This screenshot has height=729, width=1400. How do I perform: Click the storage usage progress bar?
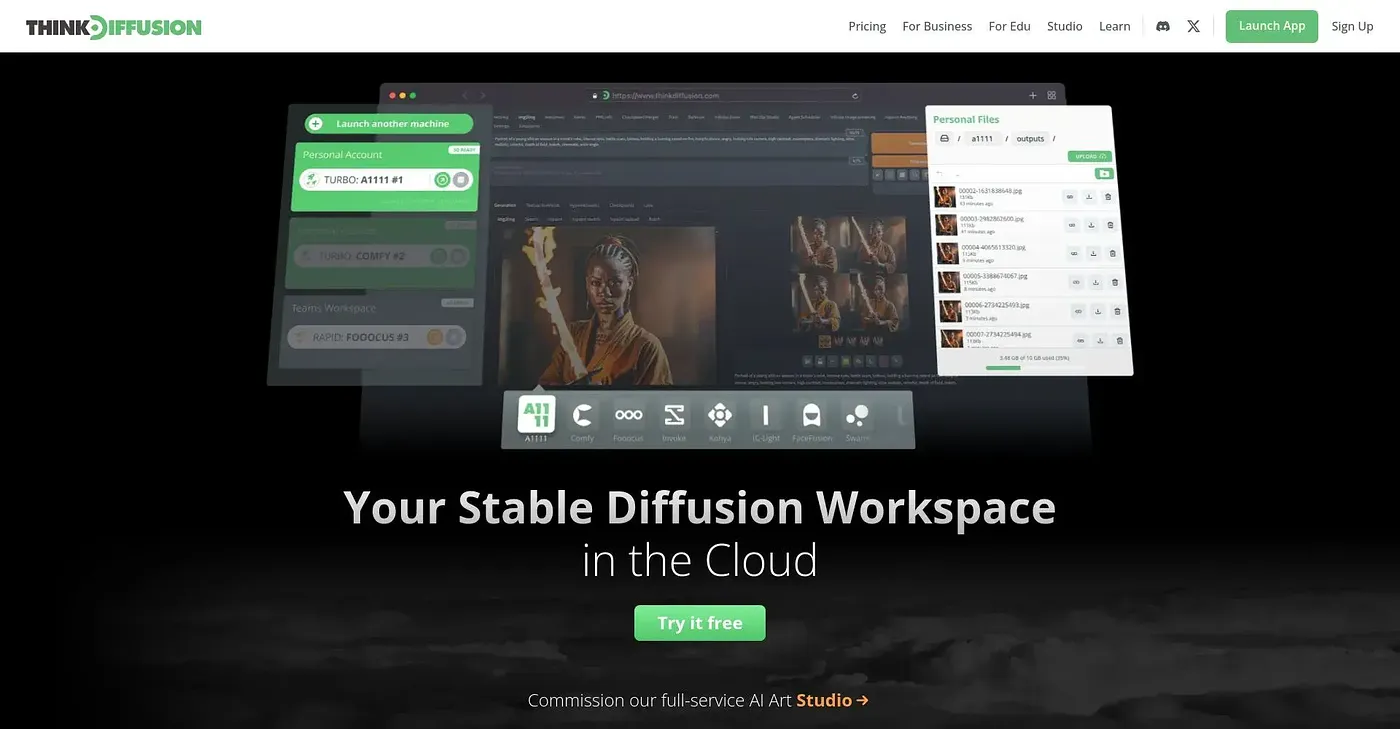[1035, 368]
